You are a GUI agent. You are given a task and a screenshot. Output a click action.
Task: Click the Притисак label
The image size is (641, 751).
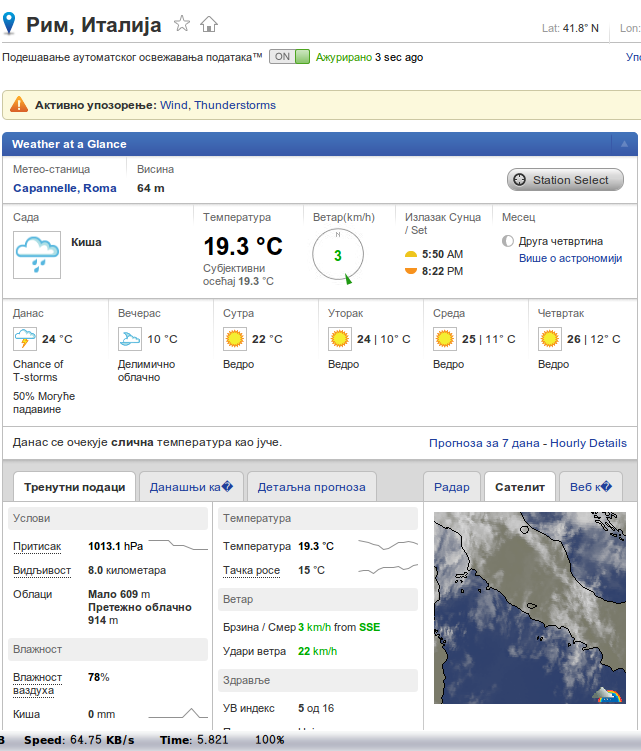(x=37, y=546)
